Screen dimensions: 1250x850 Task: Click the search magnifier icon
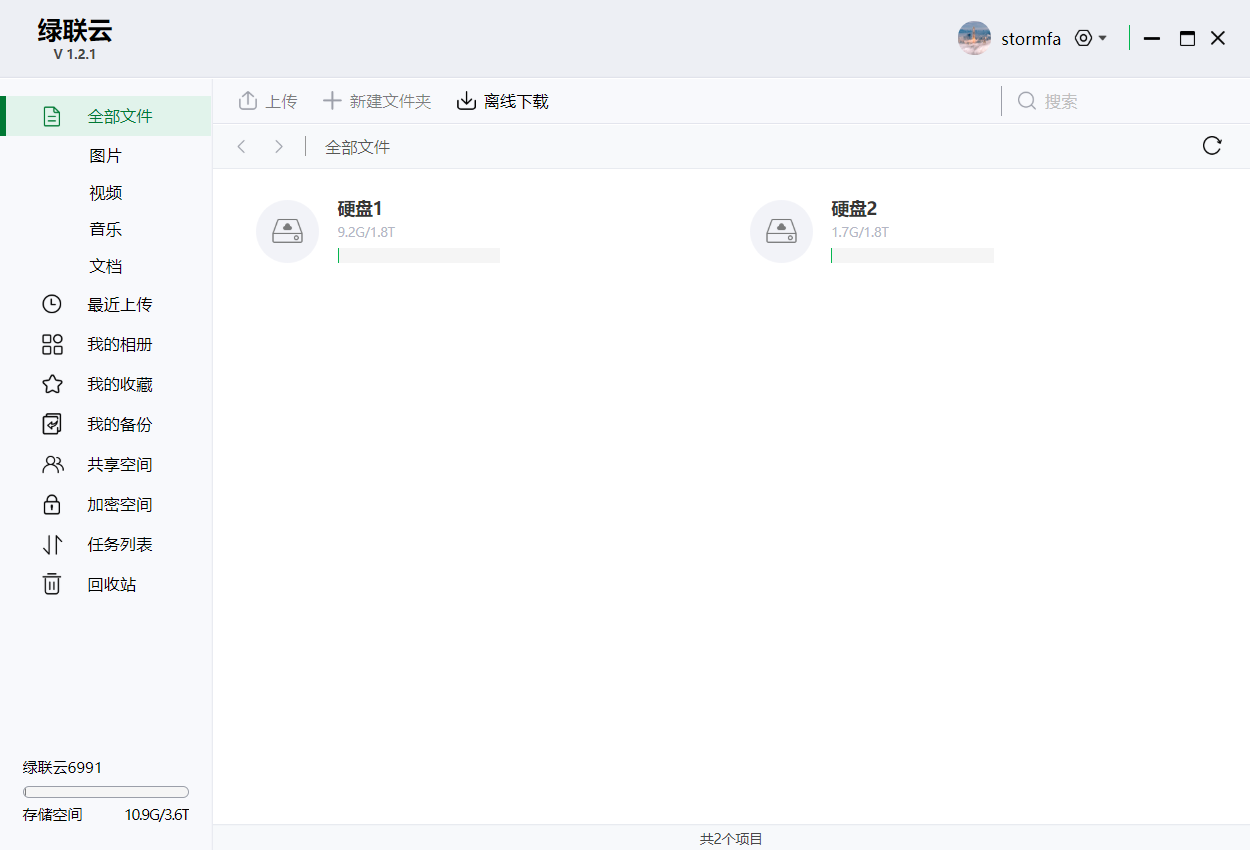pos(1027,101)
